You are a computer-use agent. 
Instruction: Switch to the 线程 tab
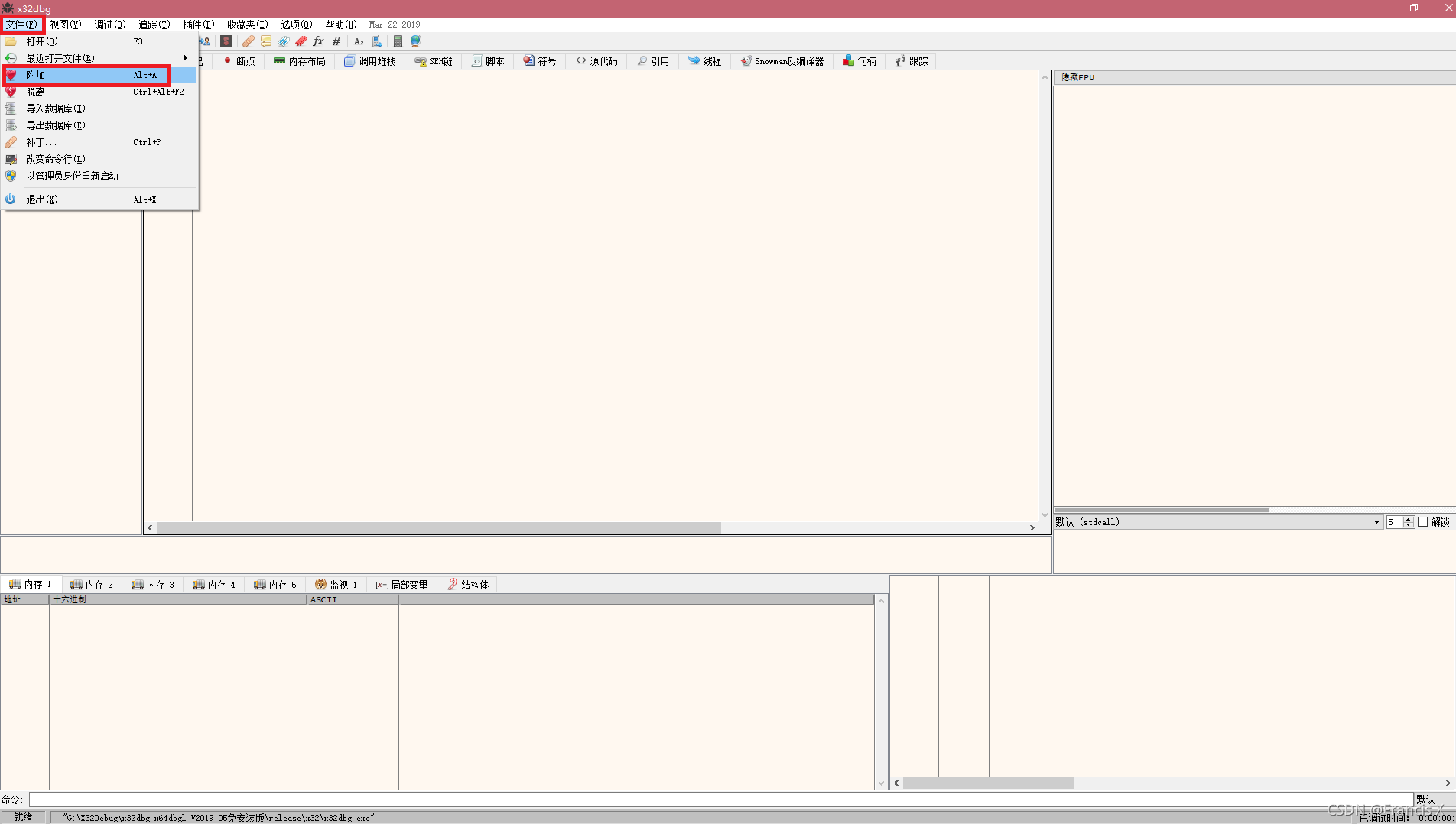705,61
